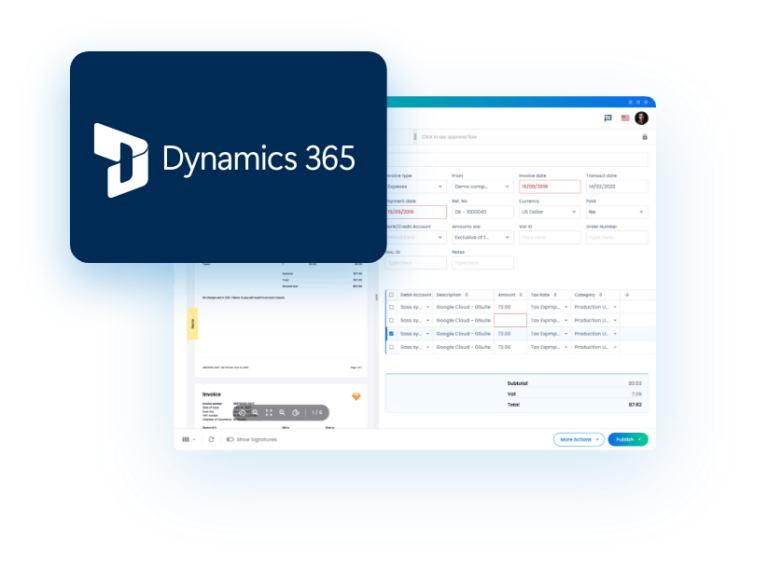This screenshot has height=581, width=768.
Task: Click the refresh icon beside Show Signatures
Action: pos(211,439)
